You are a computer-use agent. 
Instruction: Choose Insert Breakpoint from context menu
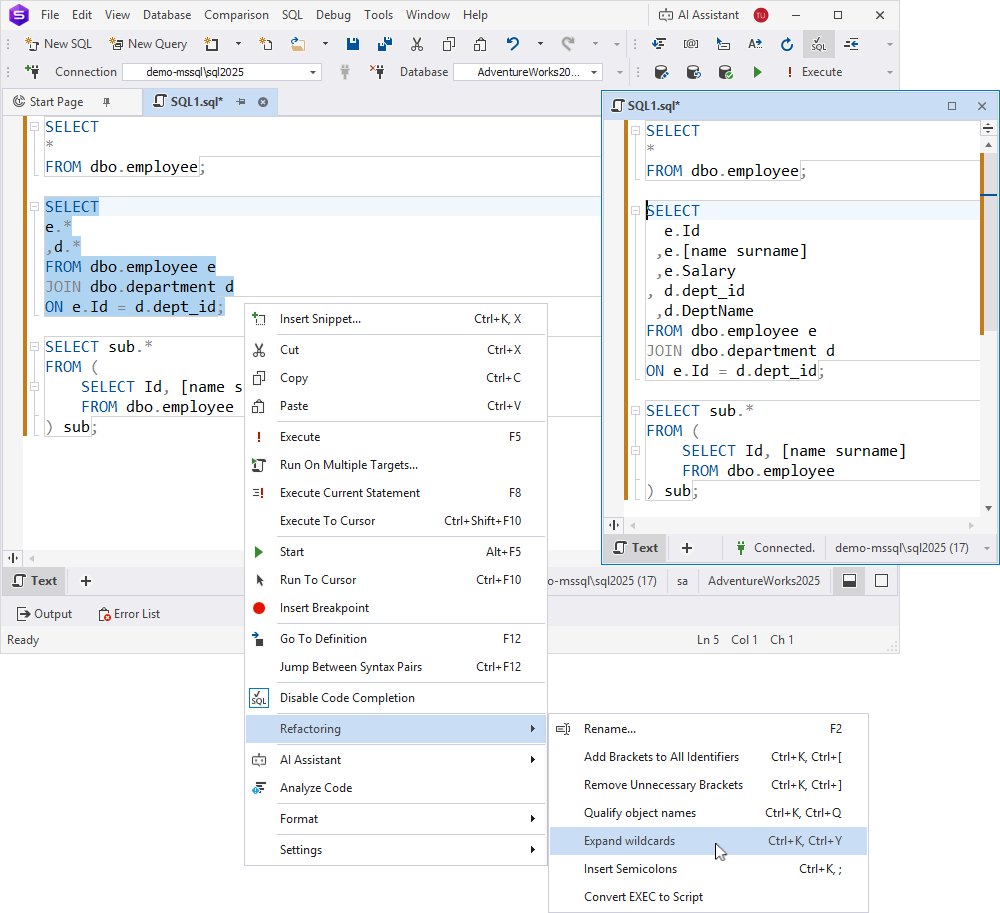[395, 608]
